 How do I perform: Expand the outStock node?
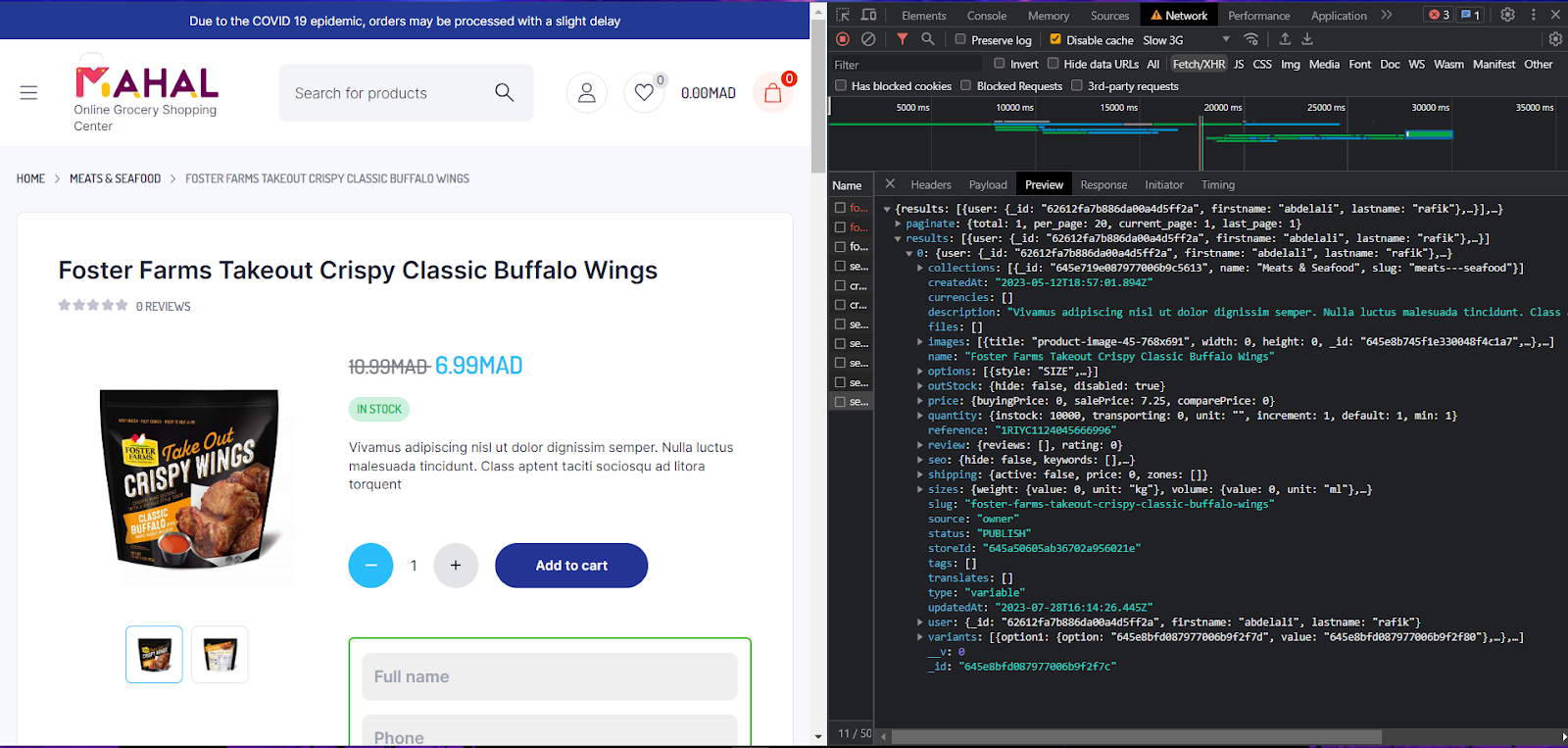point(920,386)
